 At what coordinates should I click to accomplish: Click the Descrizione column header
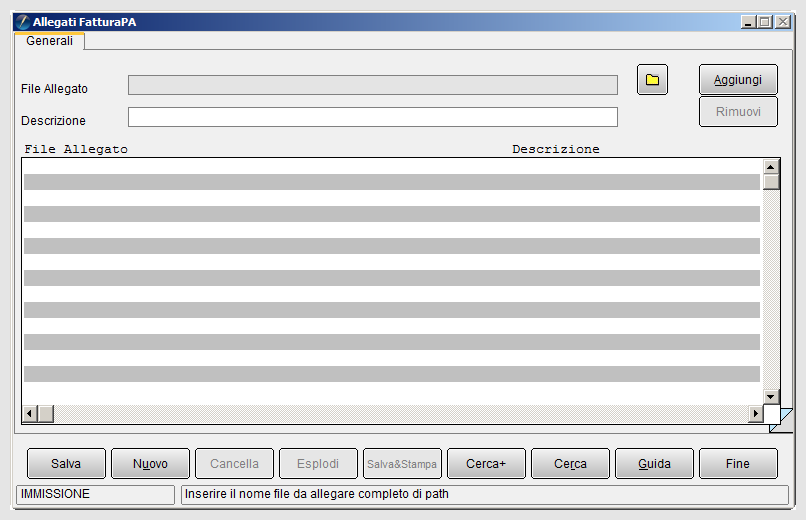[556, 150]
